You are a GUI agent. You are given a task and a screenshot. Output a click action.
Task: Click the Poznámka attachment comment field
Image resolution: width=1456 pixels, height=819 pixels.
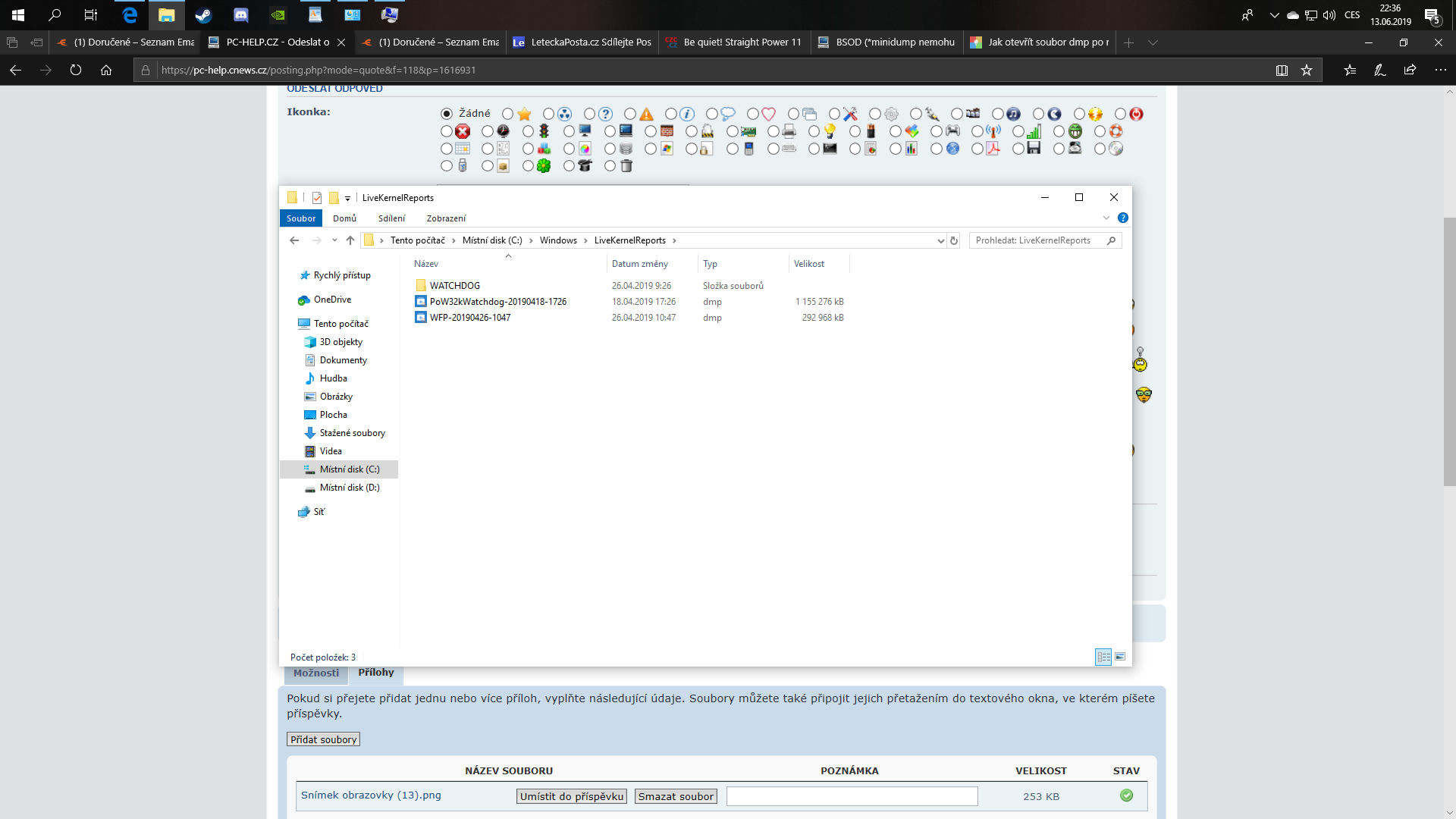(852, 796)
